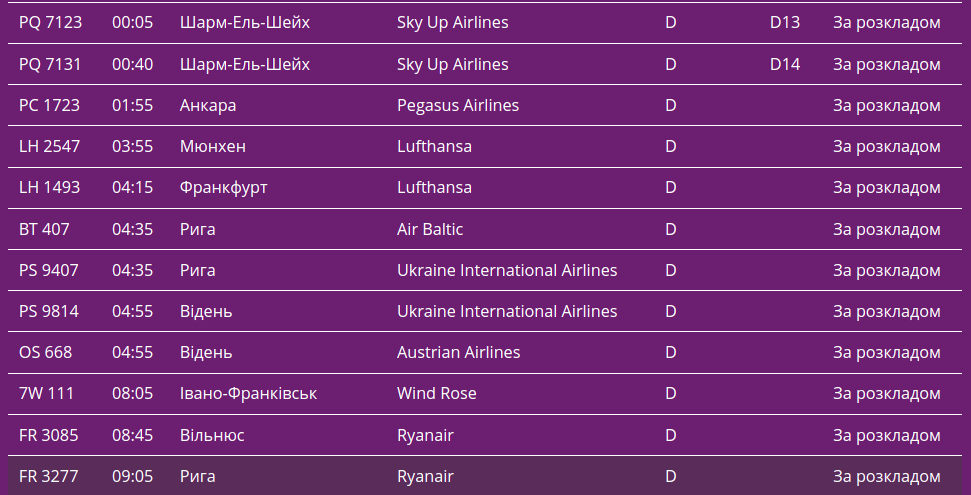Click flight number PQ 7123
Screen dimensions: 971x495
[x=50, y=22]
